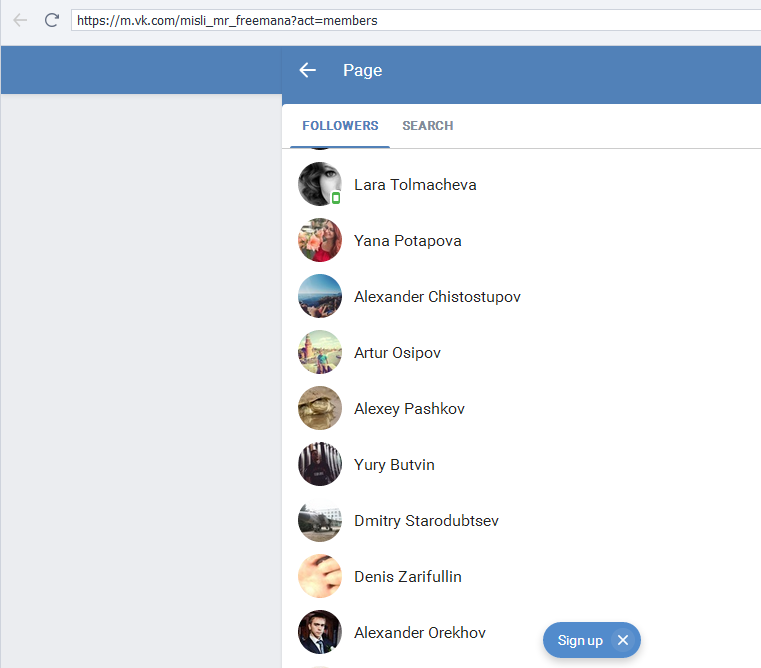Select the name Yury Butvin
The image size is (761, 668).
(394, 465)
